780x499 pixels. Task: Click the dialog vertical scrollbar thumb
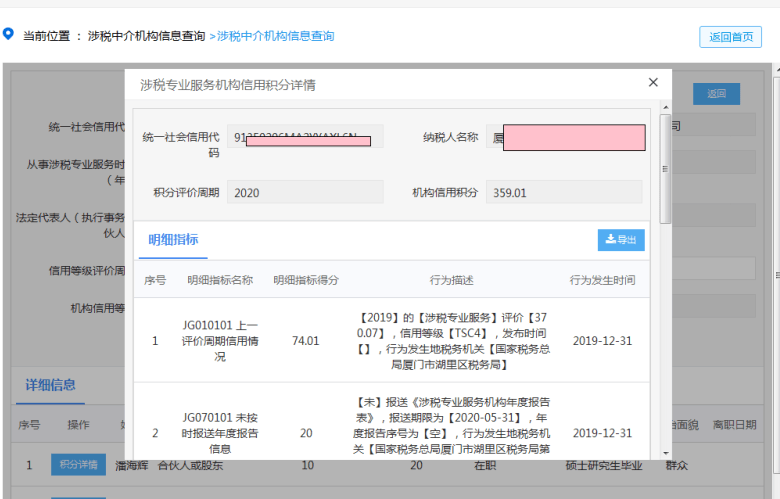[665, 169]
